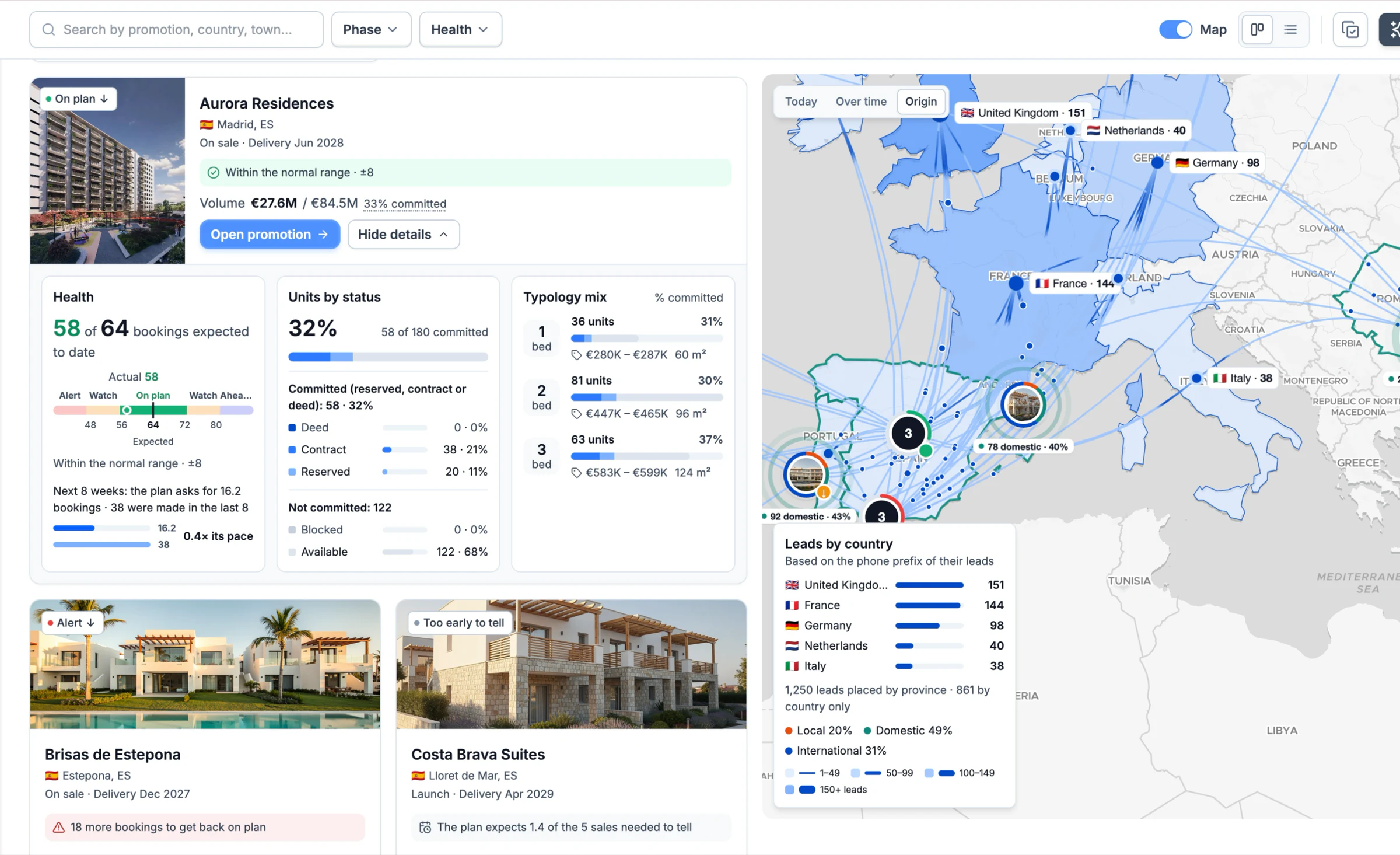Select the Today map tab
This screenshot has width=1400, height=855.
tap(801, 102)
